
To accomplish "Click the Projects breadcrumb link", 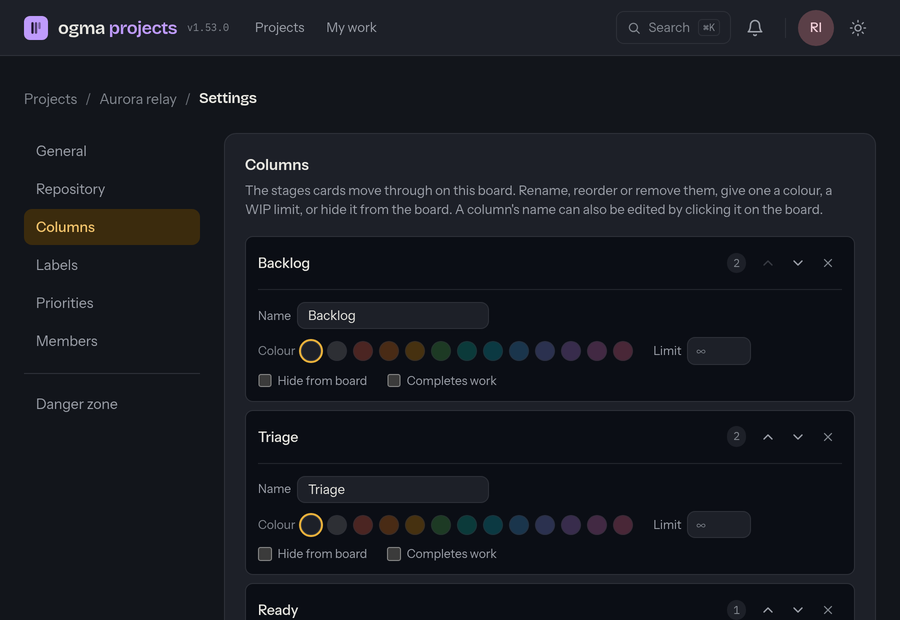I will pyautogui.click(x=51, y=99).
